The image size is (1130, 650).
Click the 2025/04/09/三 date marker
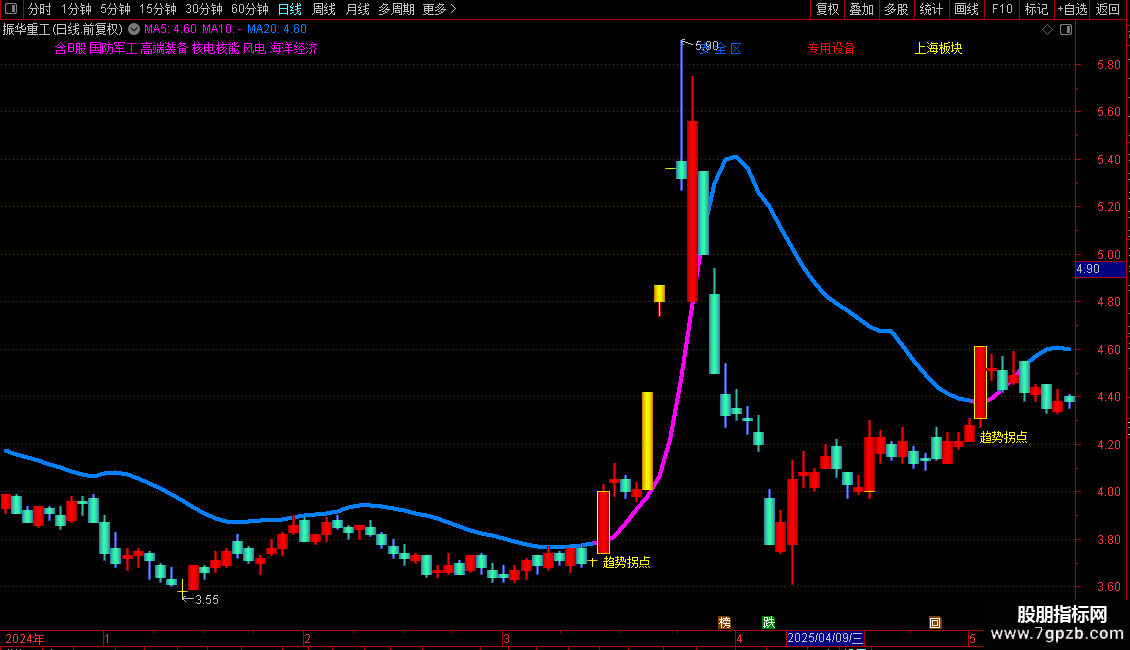tap(825, 638)
